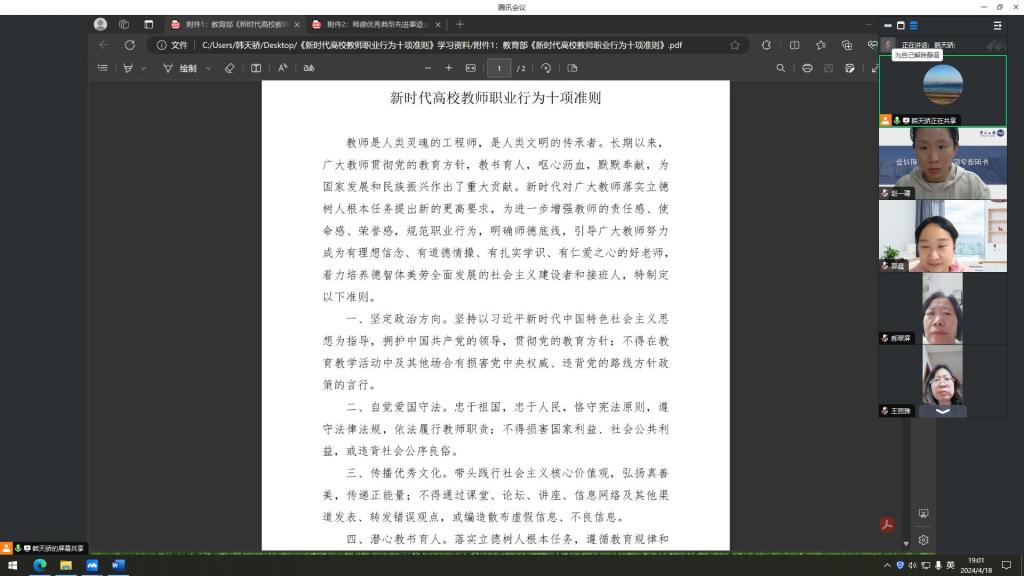Expand the draw (绘制) tool options arrow

[x=208, y=68]
